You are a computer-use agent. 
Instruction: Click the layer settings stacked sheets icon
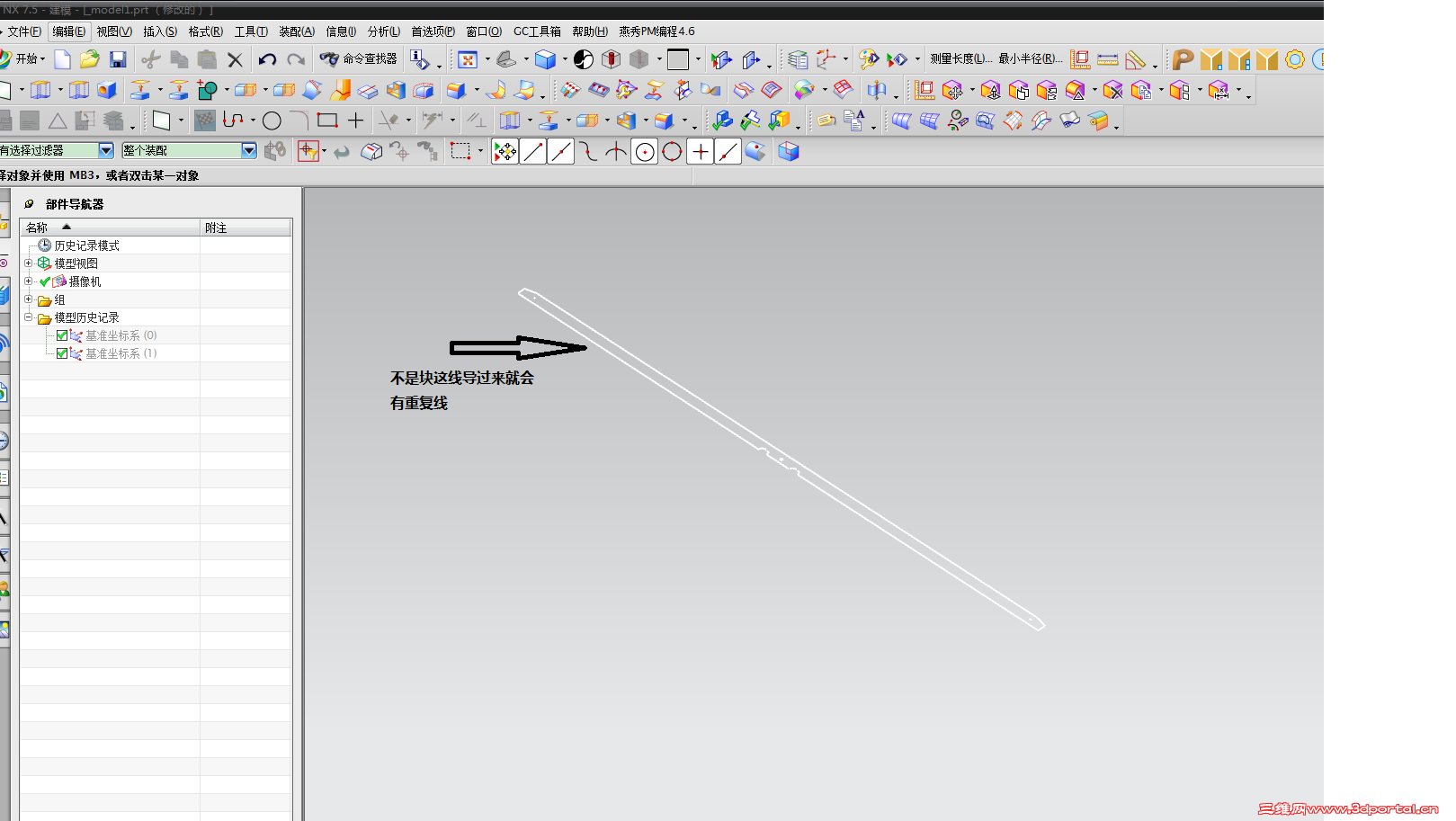point(798,59)
